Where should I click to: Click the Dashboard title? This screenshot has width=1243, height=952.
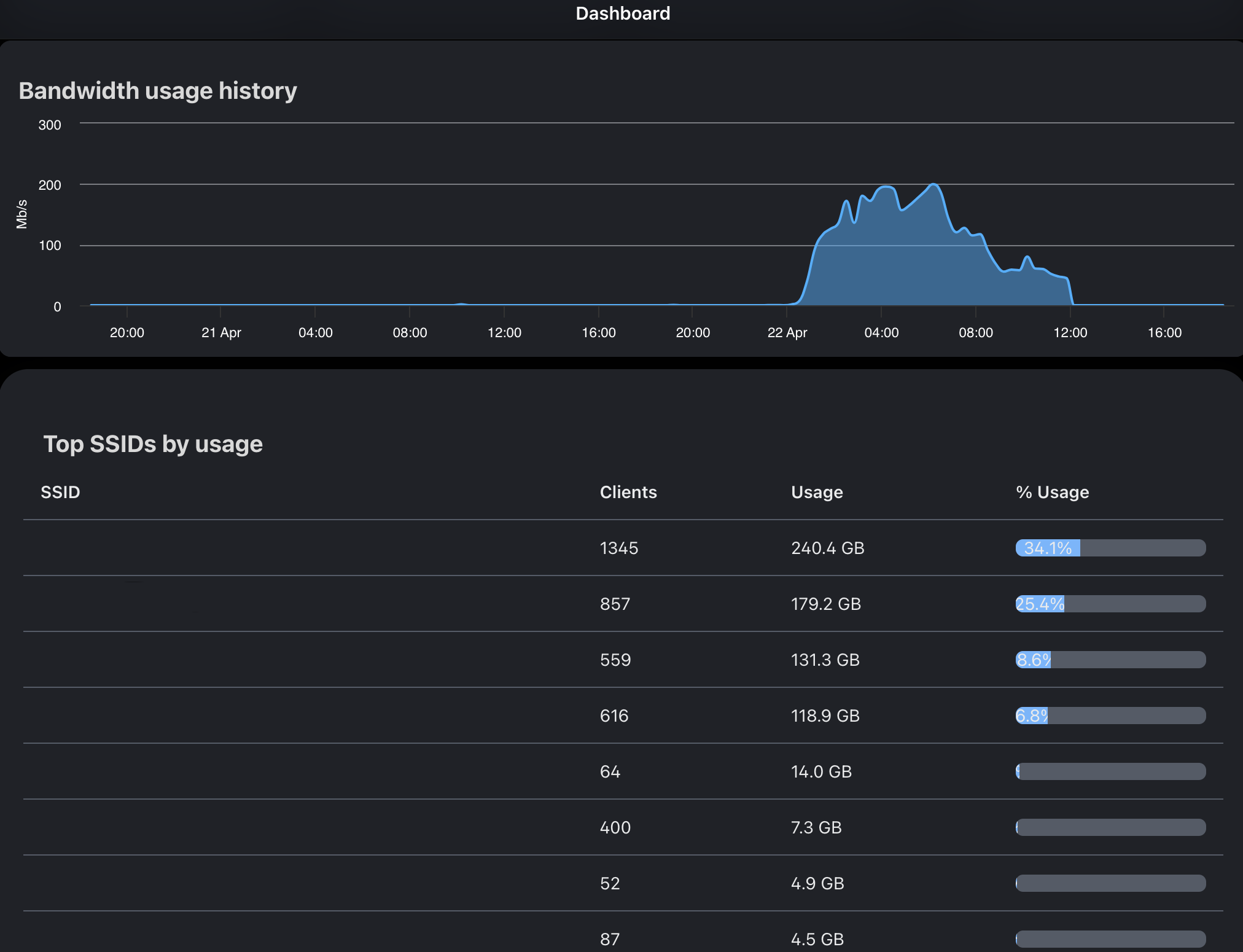[x=622, y=14]
